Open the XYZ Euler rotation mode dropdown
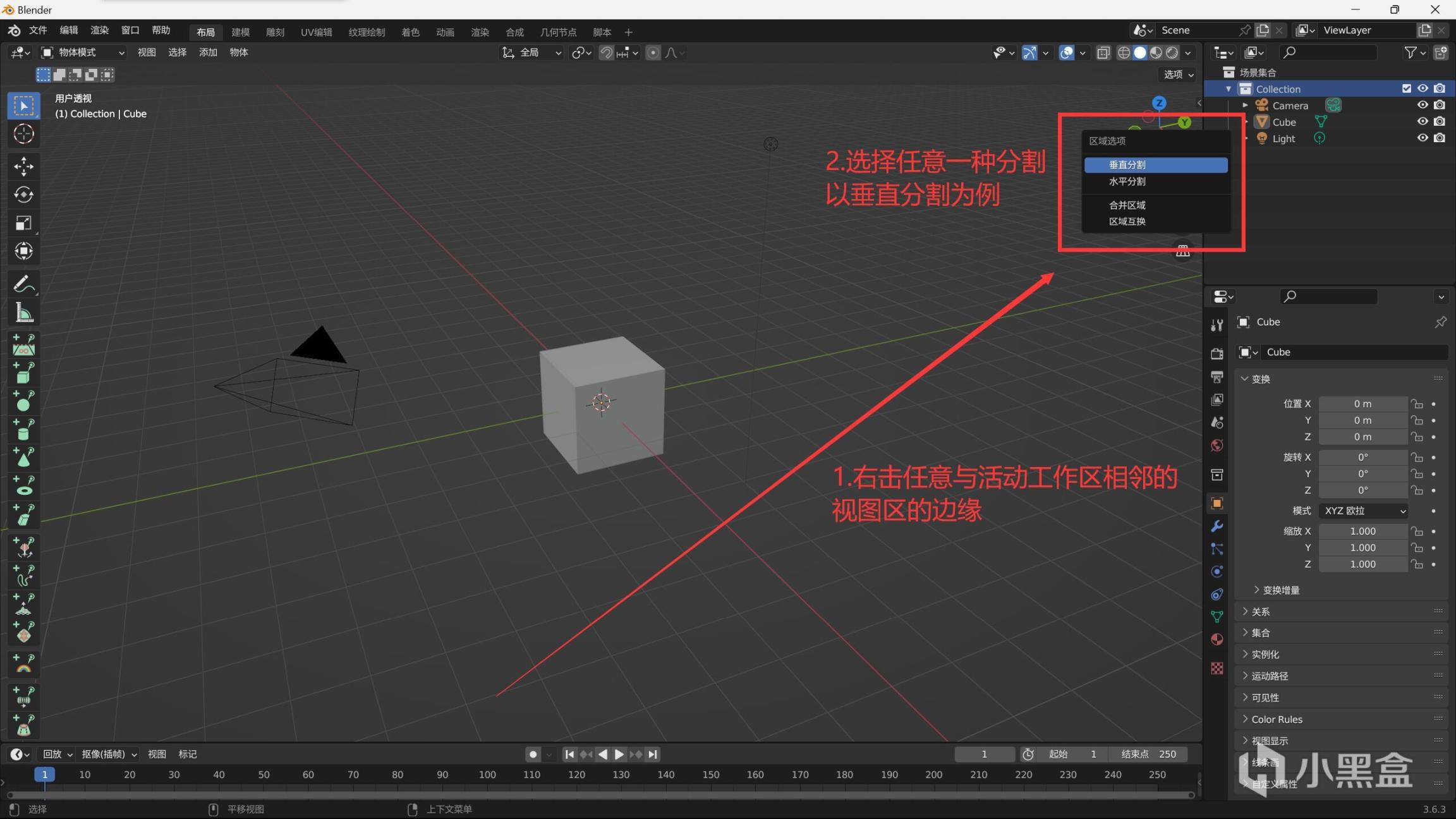The image size is (1456, 819). (x=1363, y=511)
